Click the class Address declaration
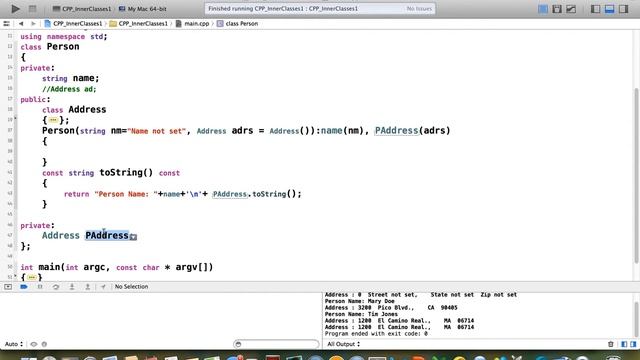 [x=74, y=109]
